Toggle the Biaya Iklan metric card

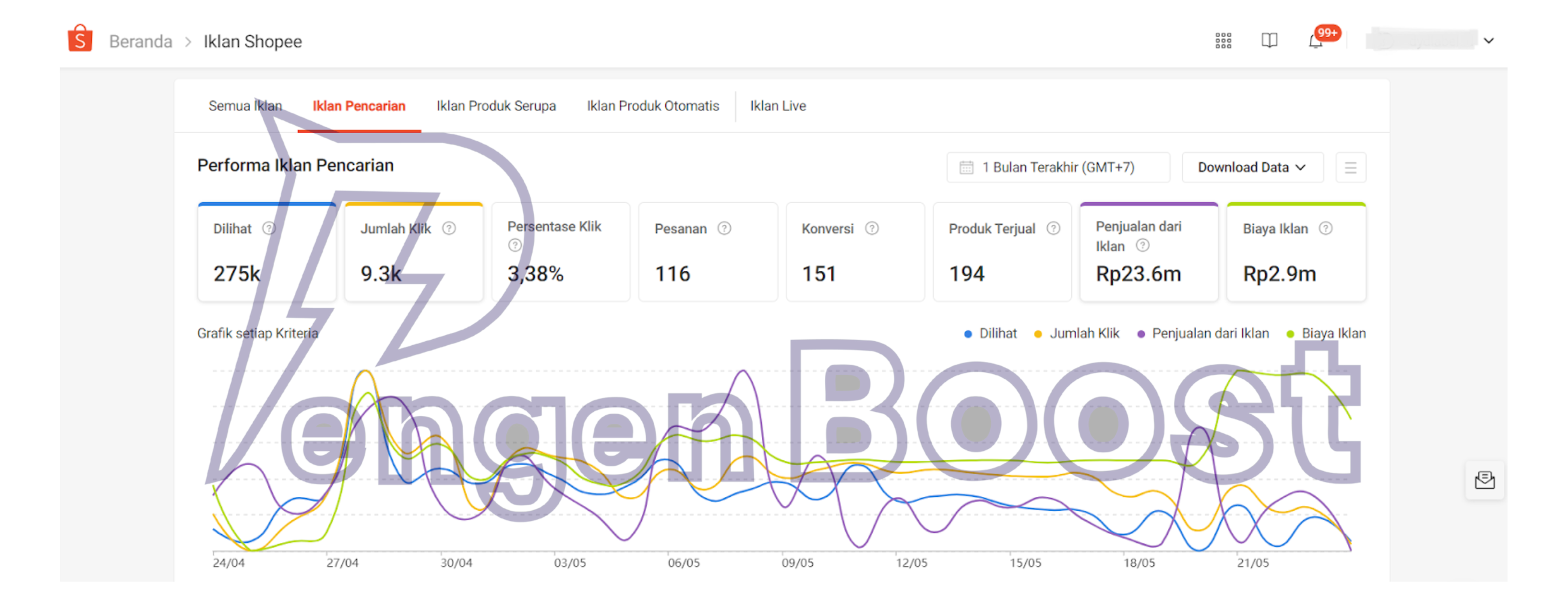tap(1295, 252)
